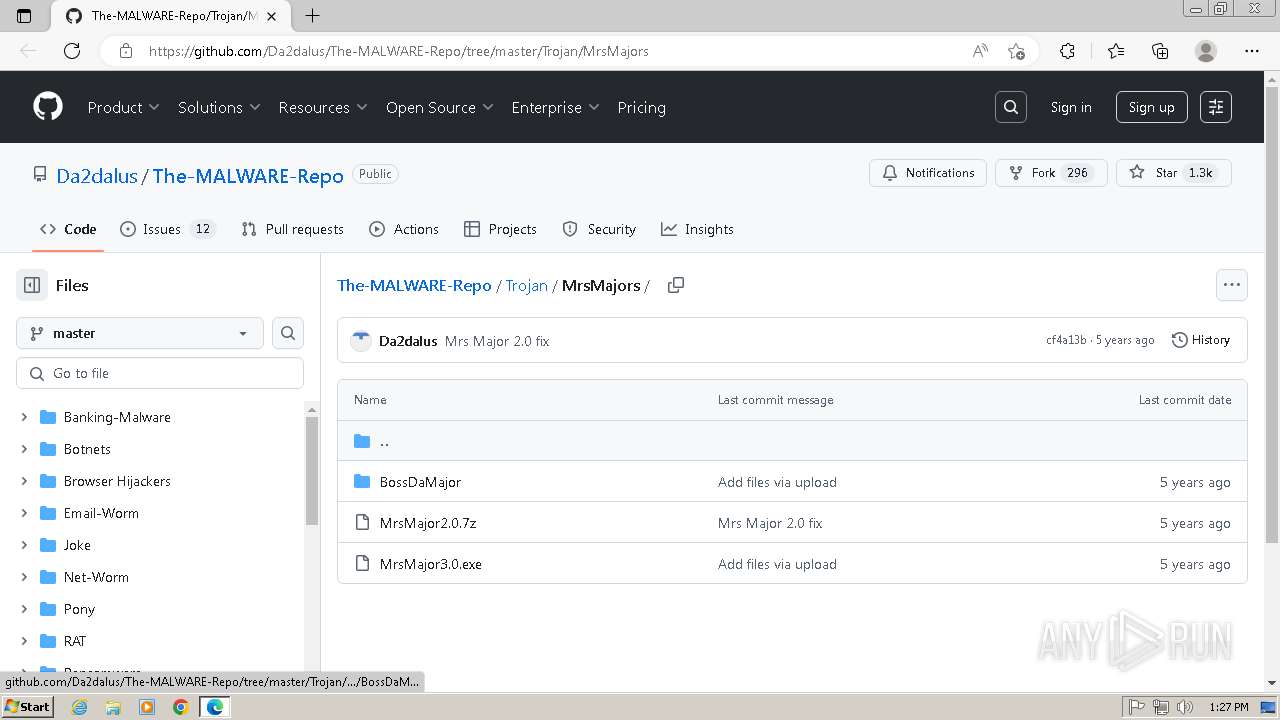Go up to parent directory row
This screenshot has height=720, width=1280.
(x=792, y=441)
